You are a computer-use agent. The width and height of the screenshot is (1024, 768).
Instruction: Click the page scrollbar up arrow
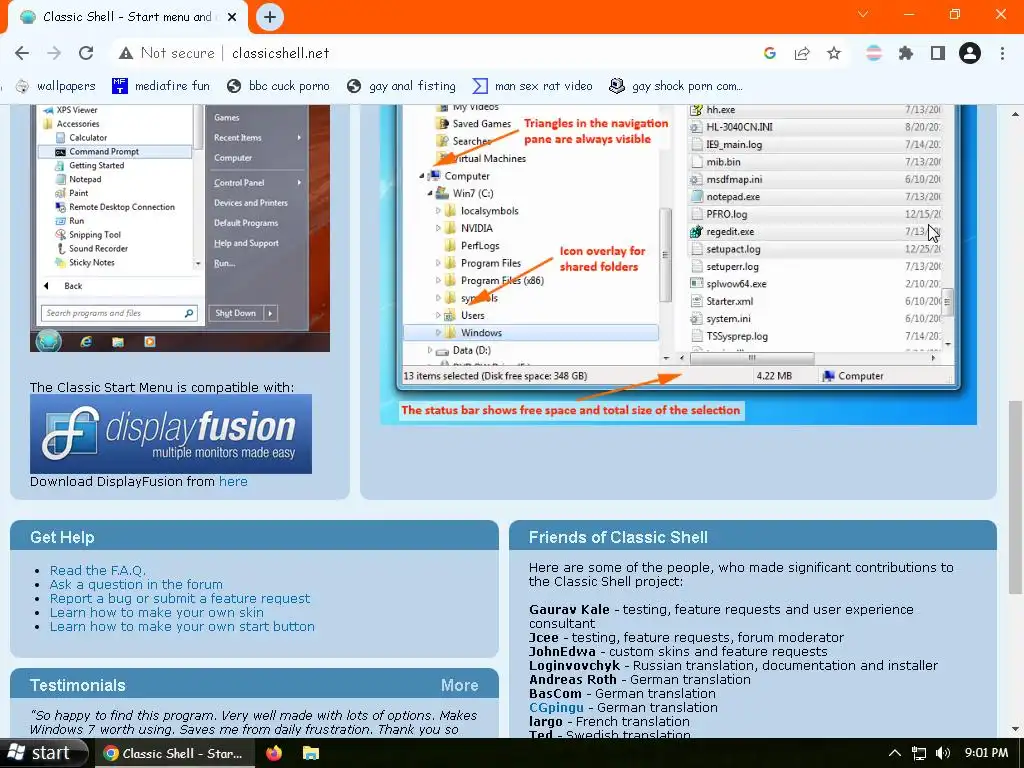pos(1015,114)
